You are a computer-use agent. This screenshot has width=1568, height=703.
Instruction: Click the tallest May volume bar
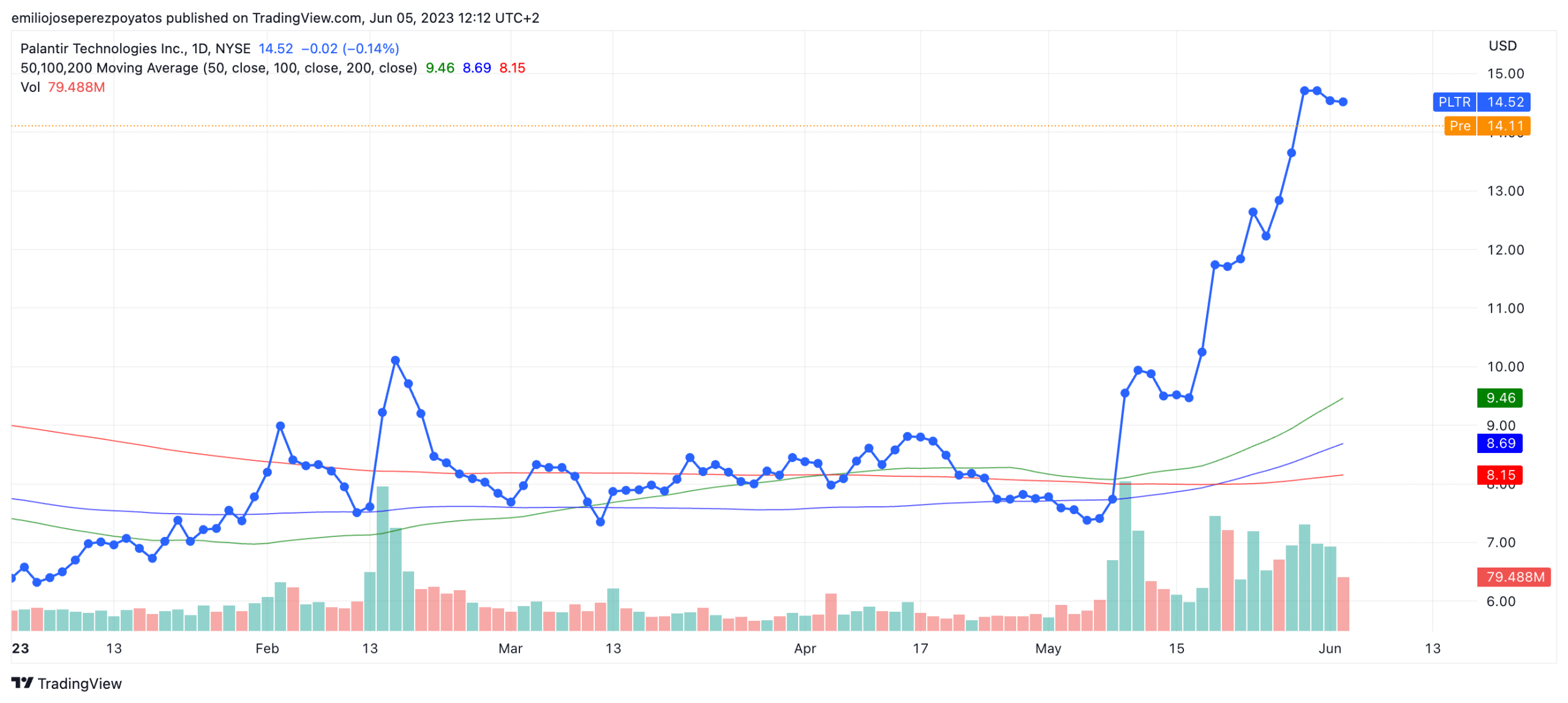click(x=1125, y=556)
